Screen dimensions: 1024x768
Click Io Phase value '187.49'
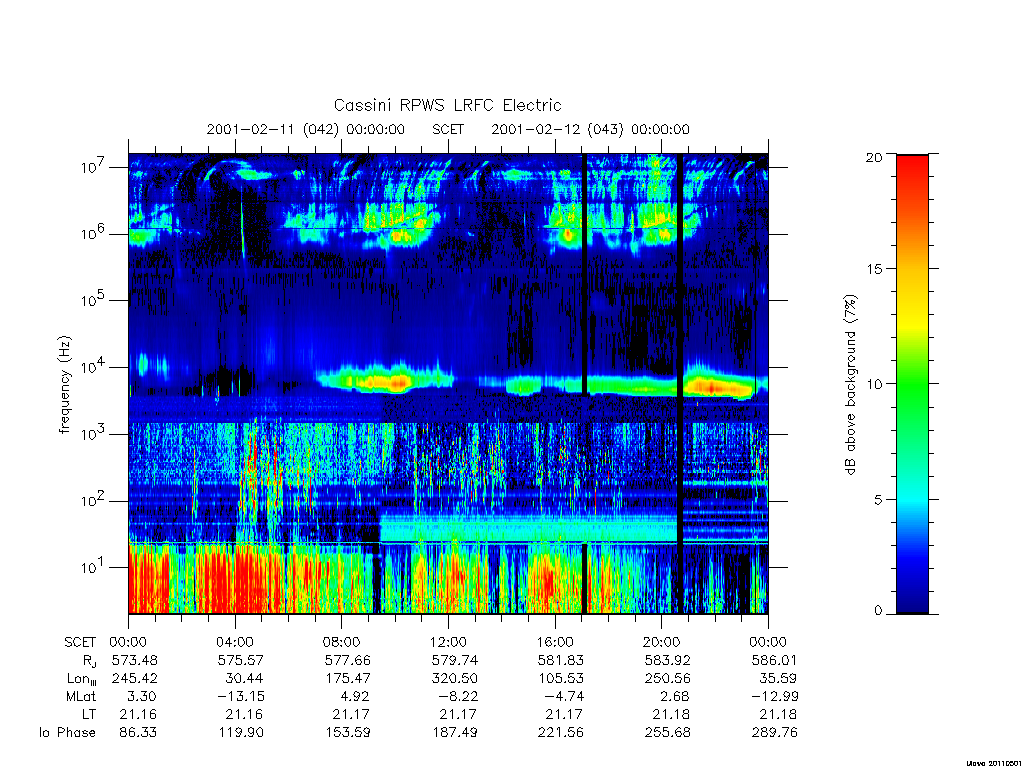455,733
